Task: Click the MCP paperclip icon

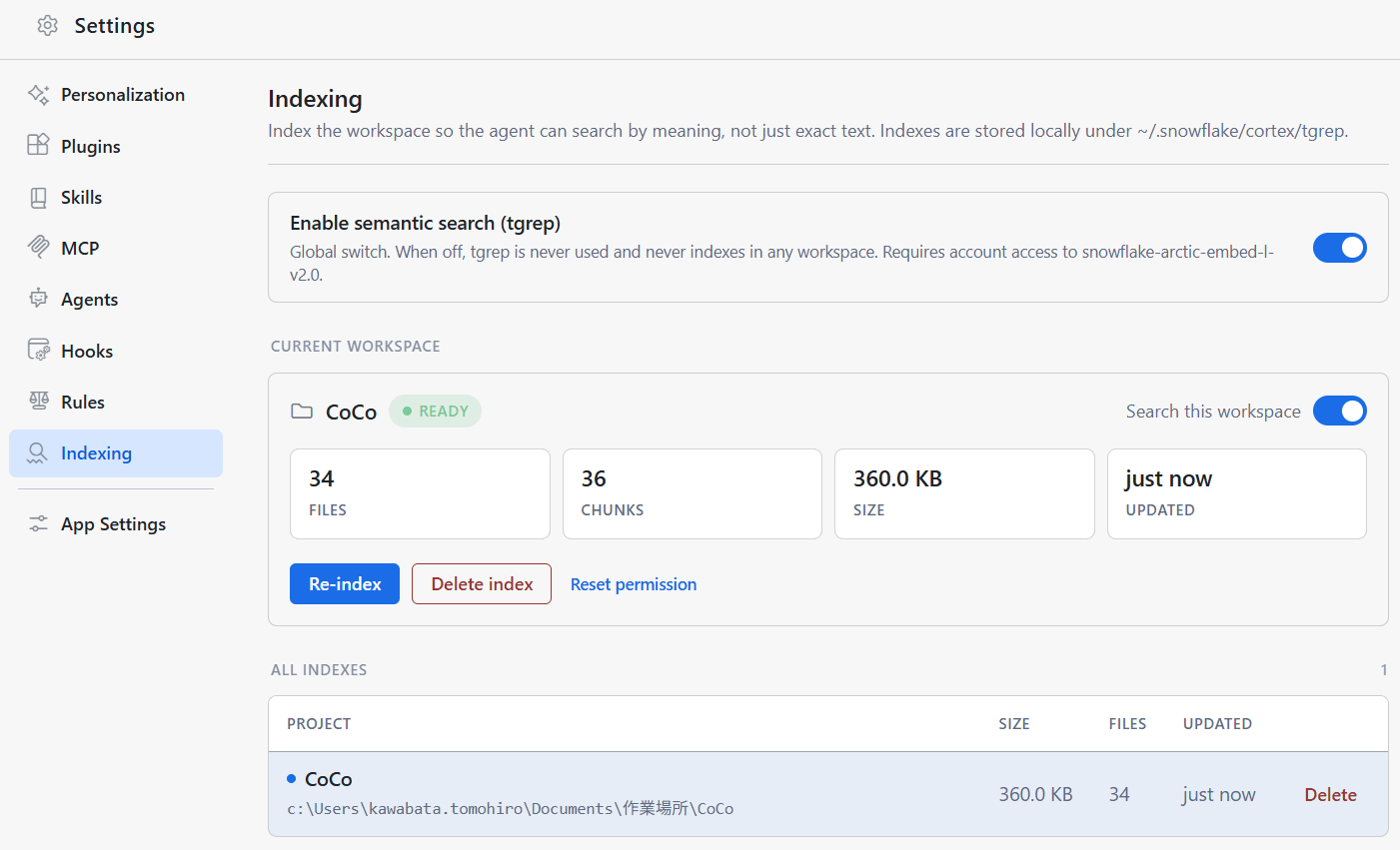Action: (x=38, y=248)
